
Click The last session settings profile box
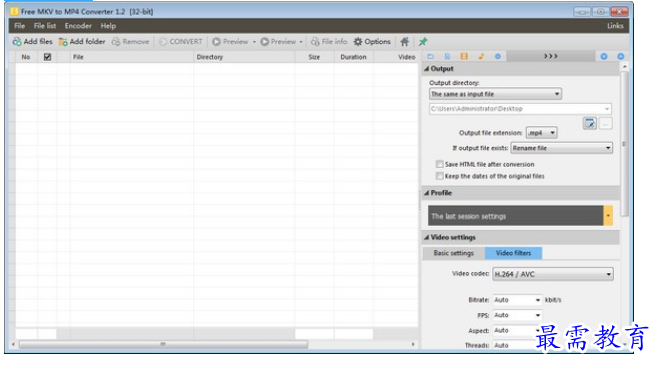[x=516, y=216]
